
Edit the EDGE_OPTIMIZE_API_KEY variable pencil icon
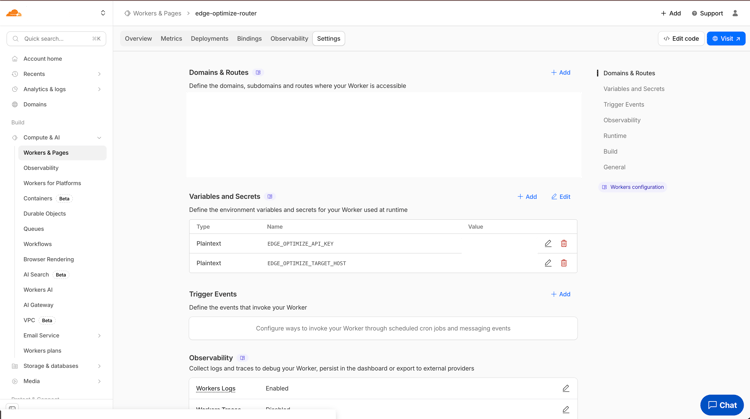pos(548,243)
